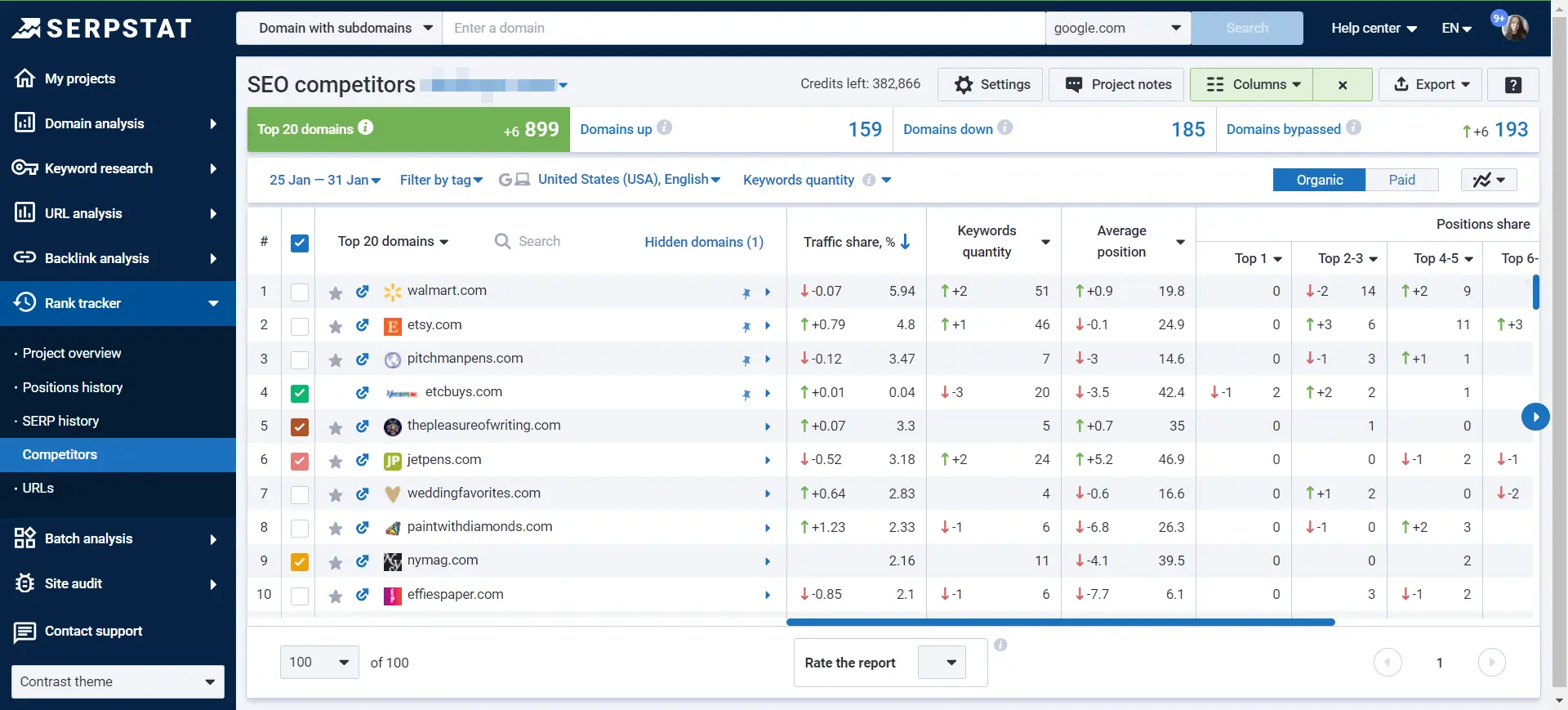Click info icon beside Domains bypassed
The width and height of the screenshot is (1568, 710).
click(x=1354, y=127)
